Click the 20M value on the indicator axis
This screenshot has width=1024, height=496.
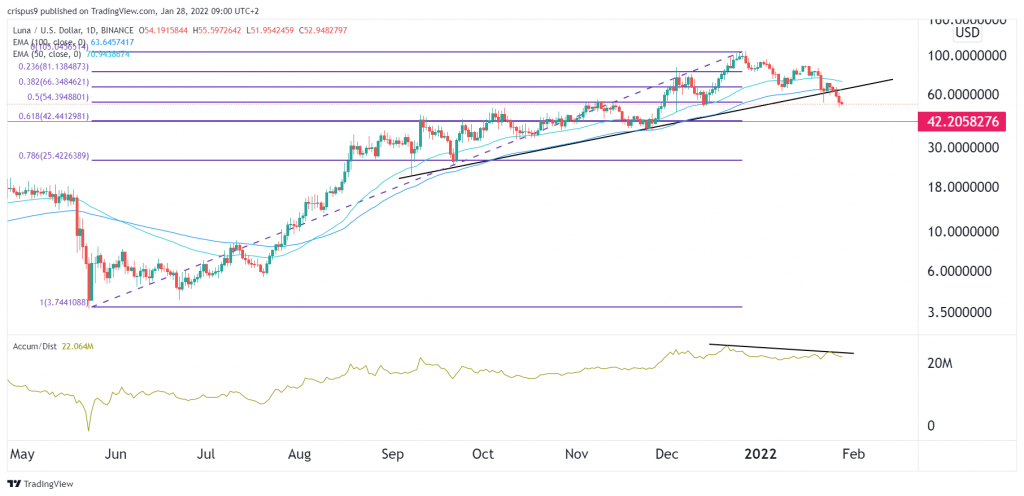click(942, 364)
